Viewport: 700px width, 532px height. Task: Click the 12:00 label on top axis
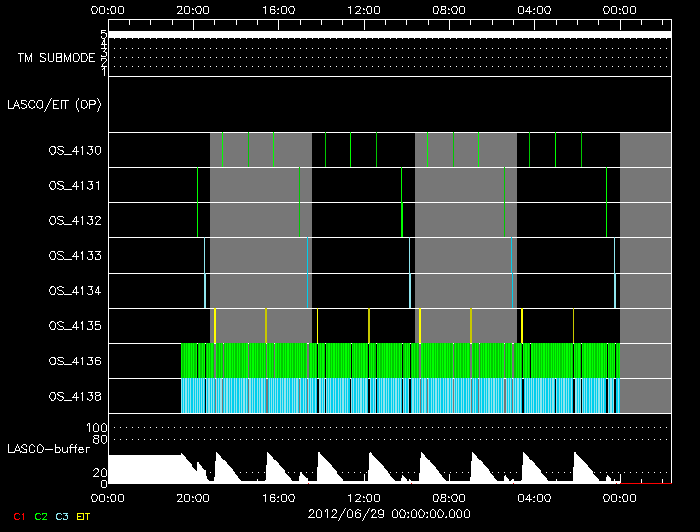point(363,10)
